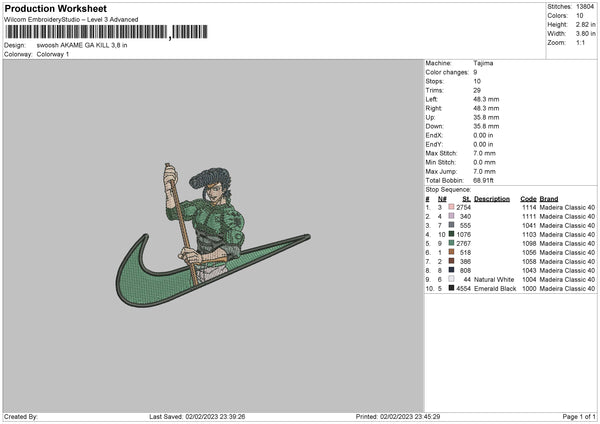Click the dark green swatch for code 1103

pyautogui.click(x=451, y=234)
